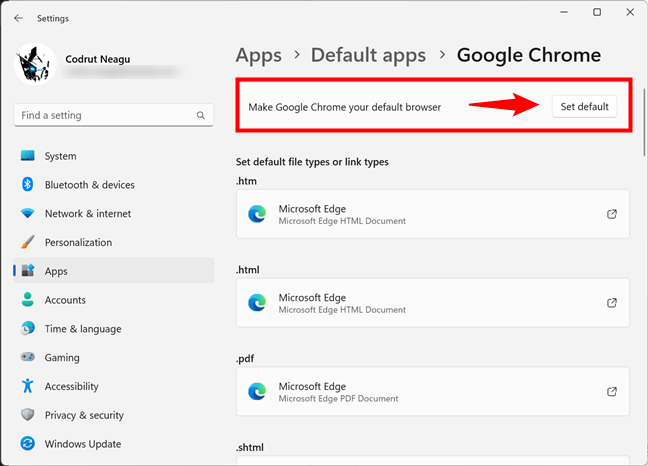Click the Personalization paintbrush icon
Screen dimensions: 648x466
[27, 243]
